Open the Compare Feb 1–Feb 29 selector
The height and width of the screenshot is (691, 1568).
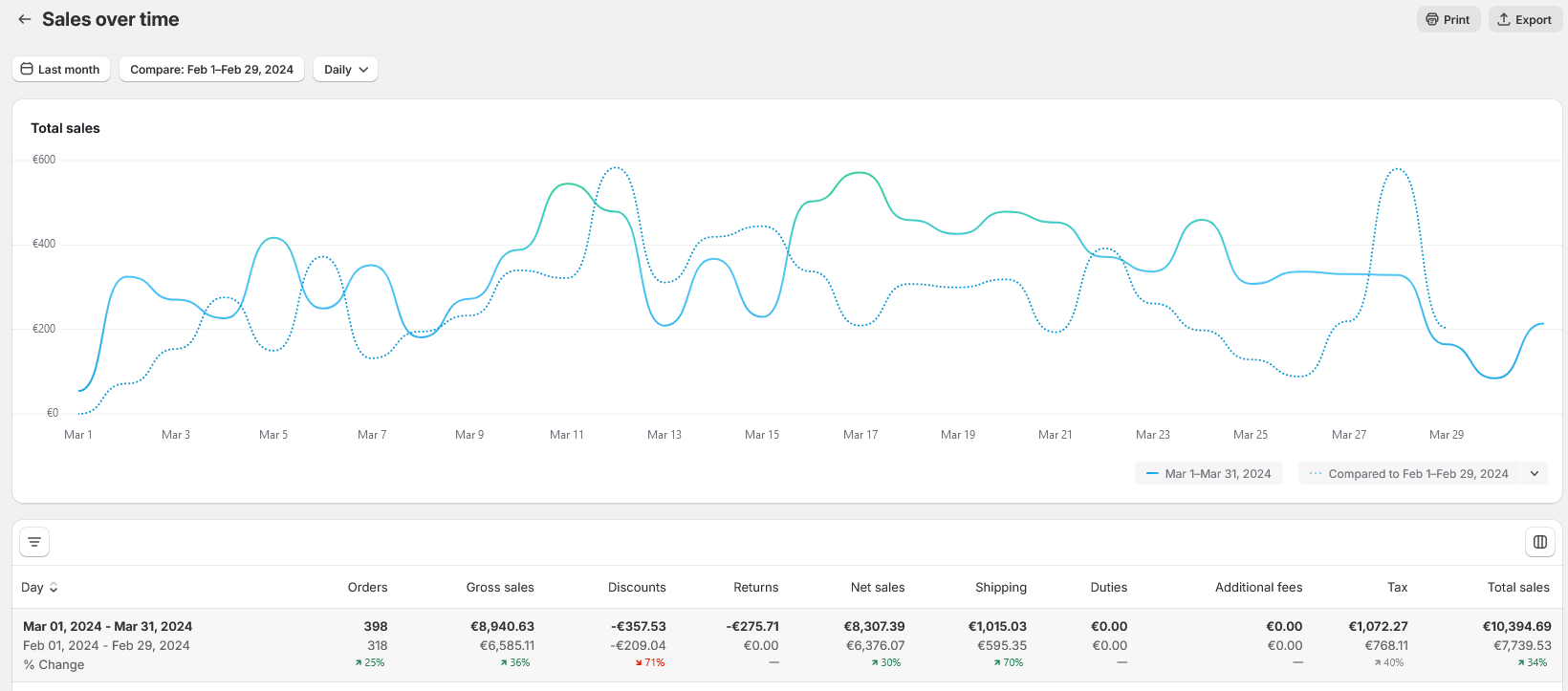click(211, 70)
